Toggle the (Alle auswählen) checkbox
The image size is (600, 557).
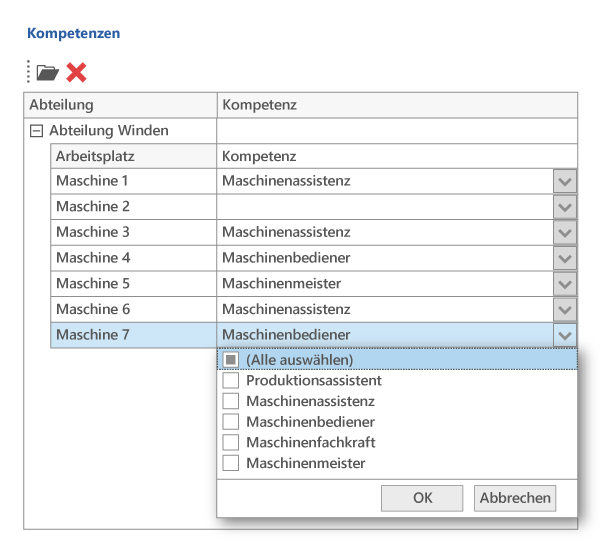(231, 360)
